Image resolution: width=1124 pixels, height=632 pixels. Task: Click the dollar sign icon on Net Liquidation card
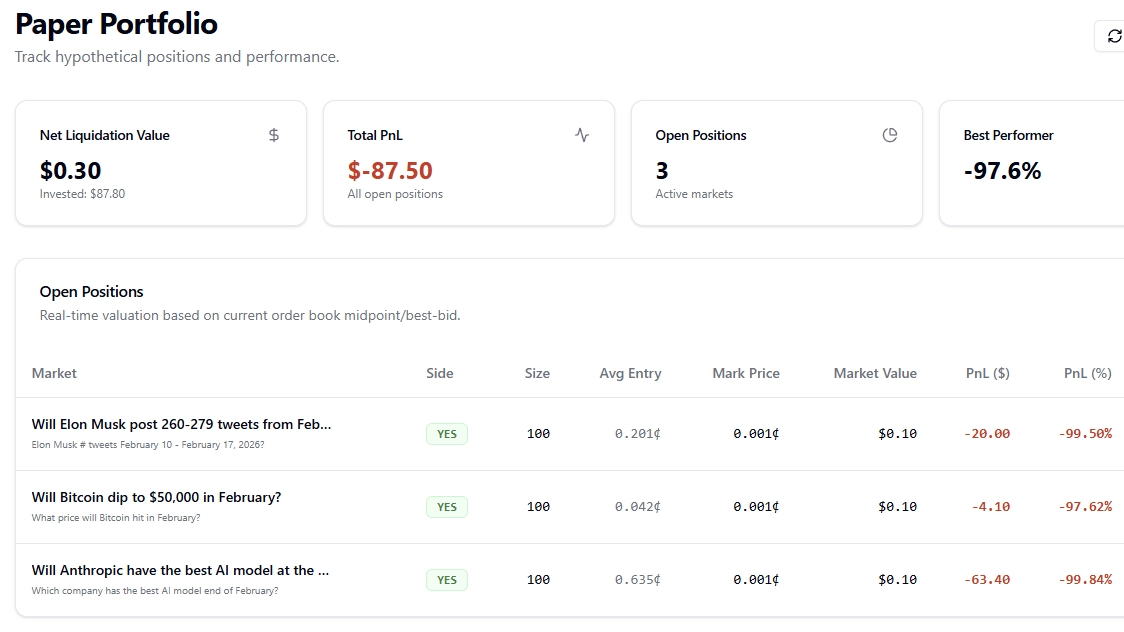click(x=274, y=135)
